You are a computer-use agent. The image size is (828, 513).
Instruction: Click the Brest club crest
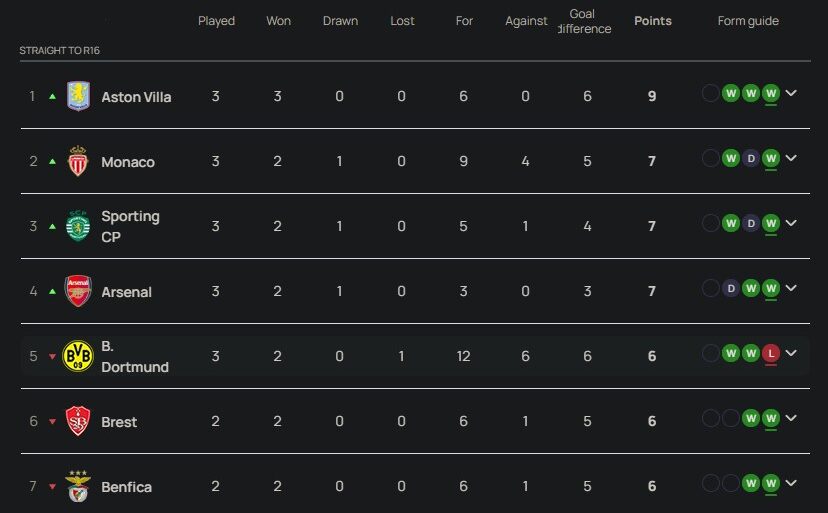78,421
